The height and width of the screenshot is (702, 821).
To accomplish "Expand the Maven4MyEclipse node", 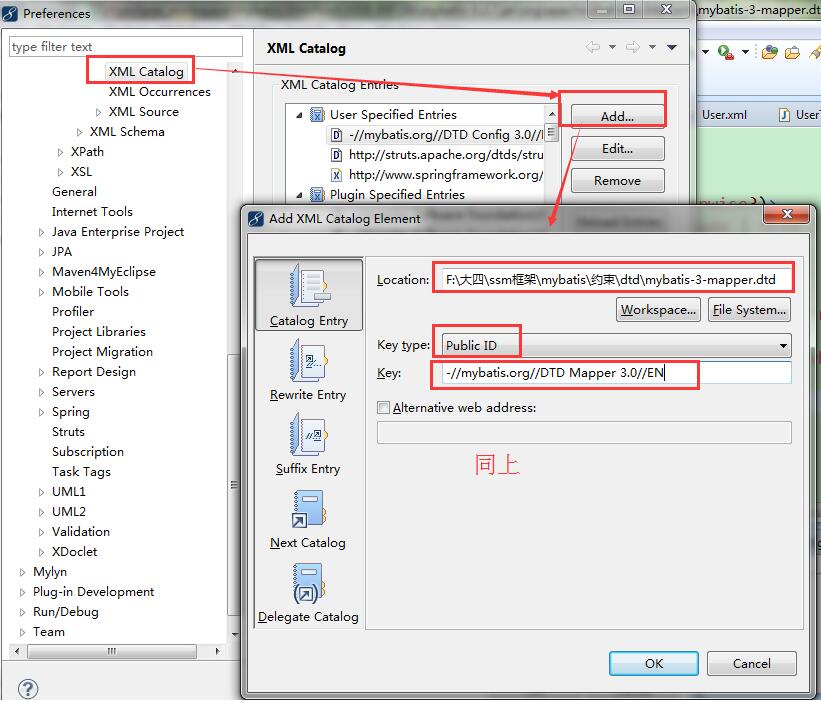I will click(41, 272).
